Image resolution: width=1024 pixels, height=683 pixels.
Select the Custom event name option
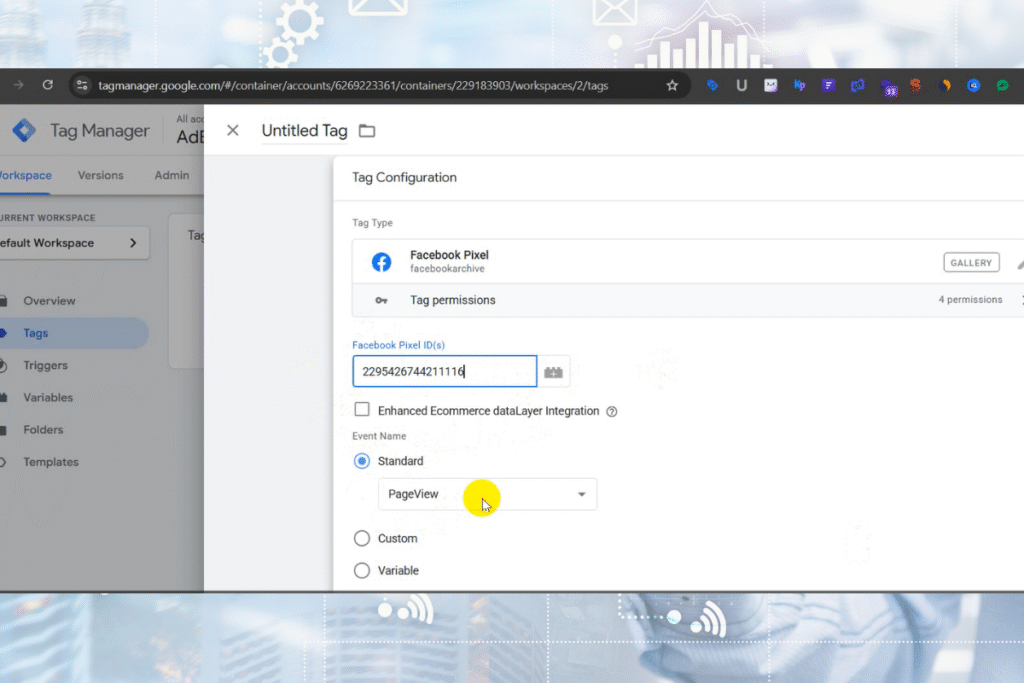pos(362,538)
